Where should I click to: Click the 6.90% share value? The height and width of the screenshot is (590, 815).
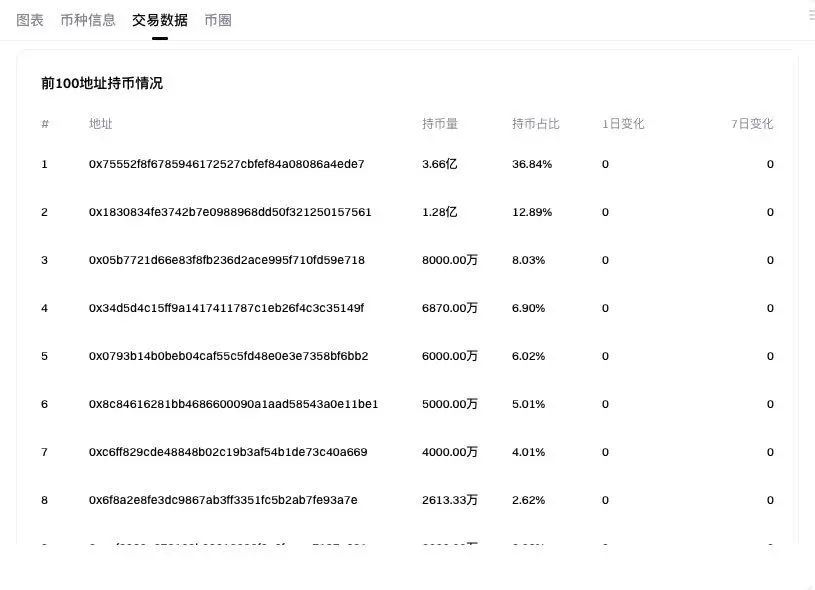coord(529,308)
